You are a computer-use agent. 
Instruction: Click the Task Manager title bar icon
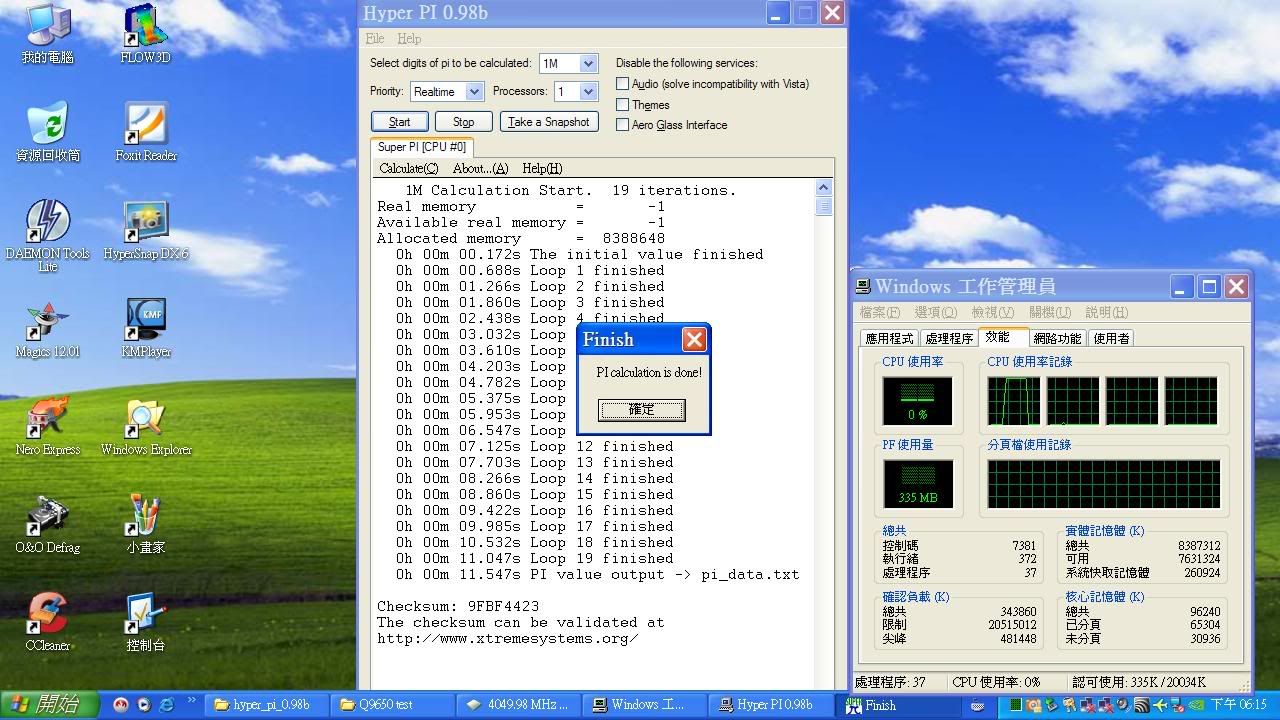(x=864, y=287)
